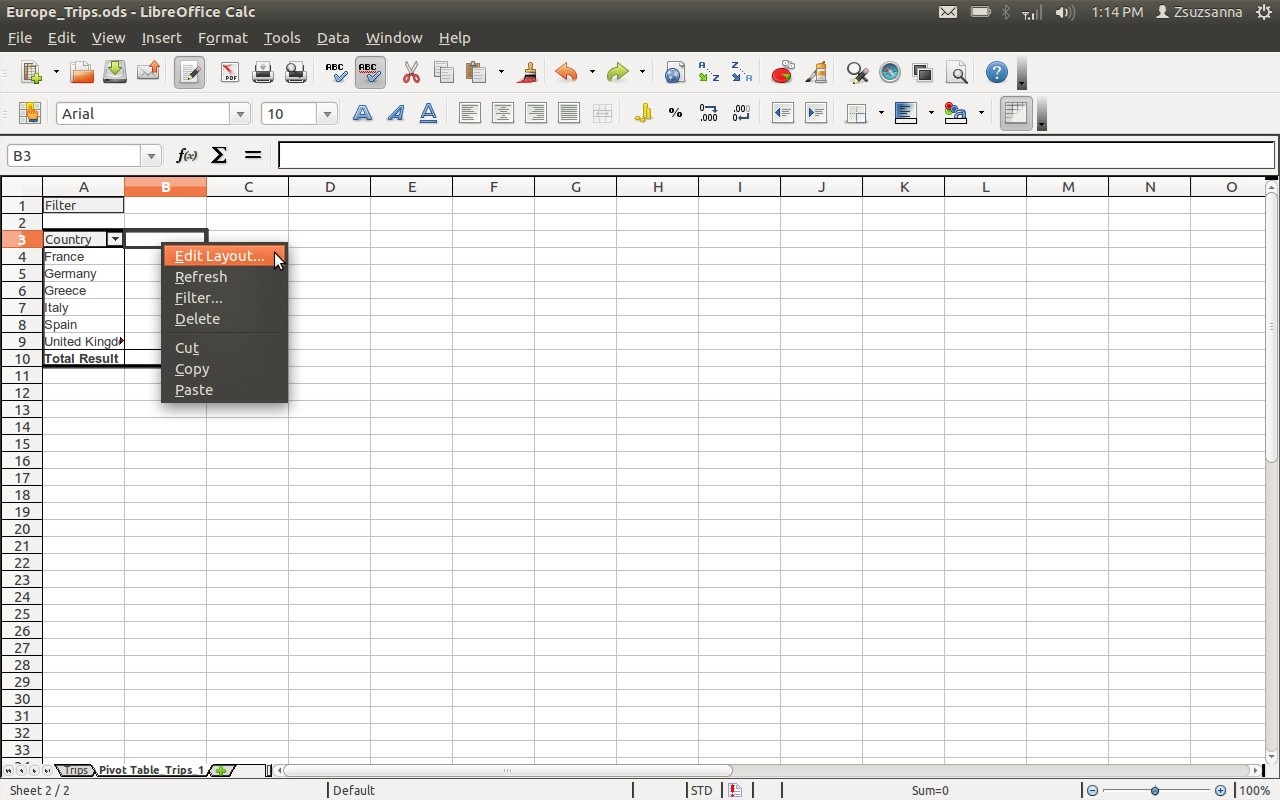Open the Gallery icon
The height and width of the screenshot is (800, 1280).
pos(923,73)
